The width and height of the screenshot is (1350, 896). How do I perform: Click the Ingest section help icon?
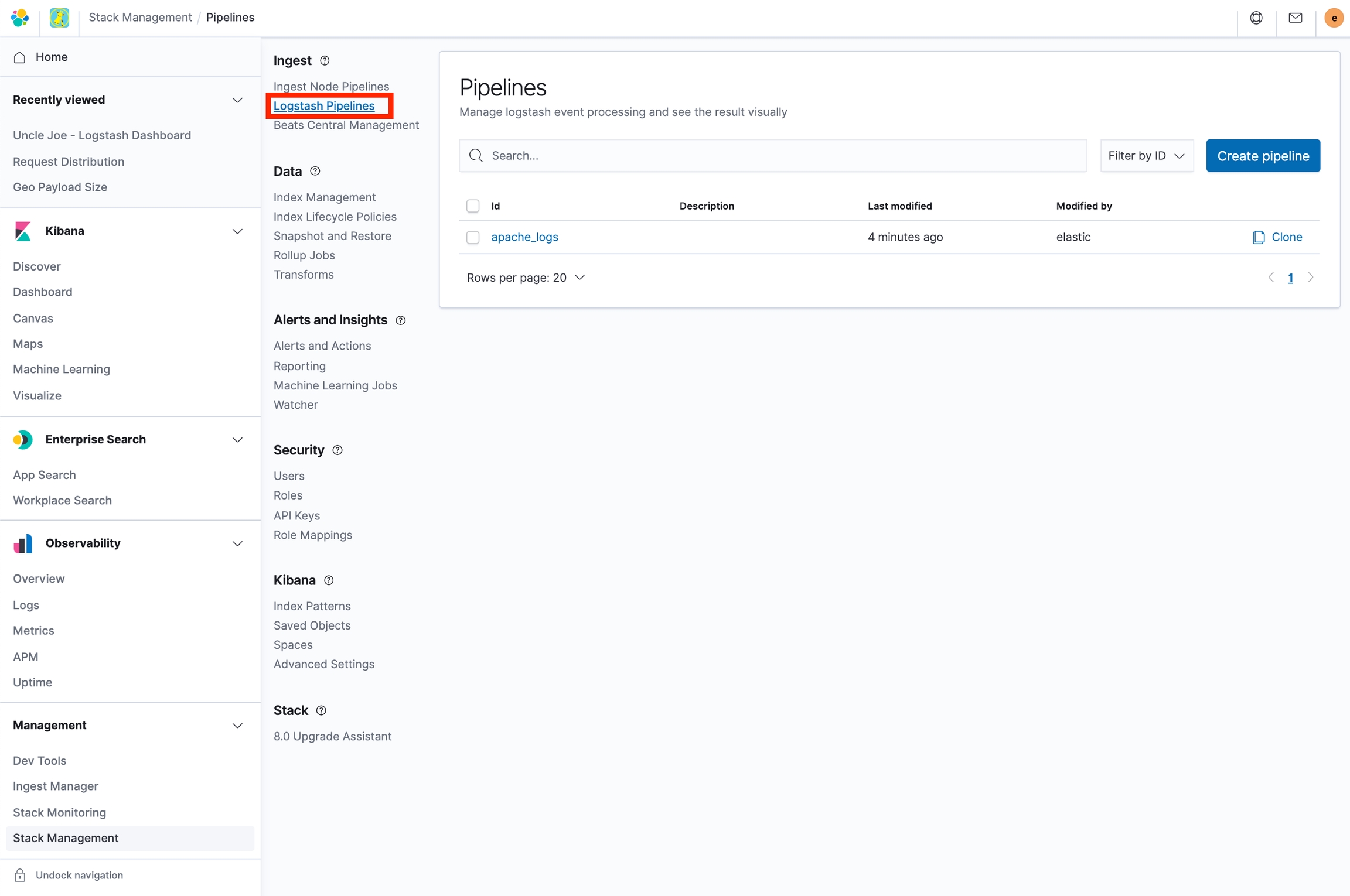(325, 61)
